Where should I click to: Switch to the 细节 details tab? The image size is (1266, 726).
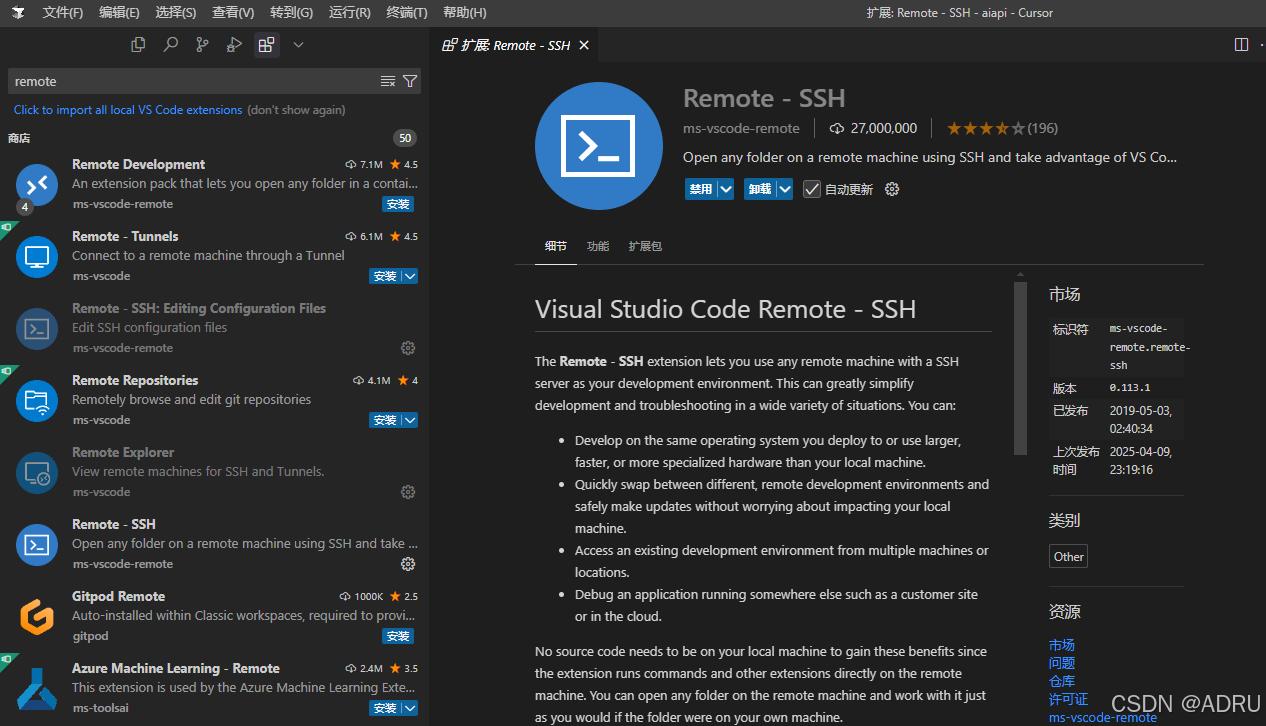coord(556,246)
